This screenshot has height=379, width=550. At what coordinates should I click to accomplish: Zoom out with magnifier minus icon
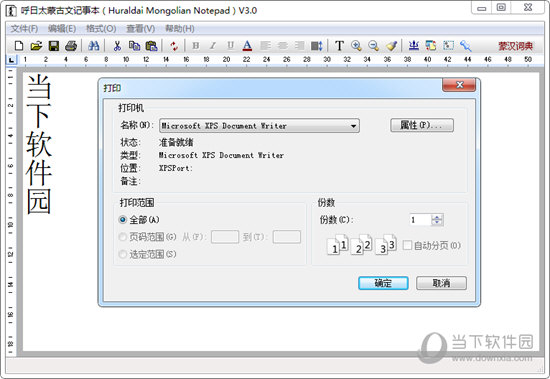click(374, 46)
